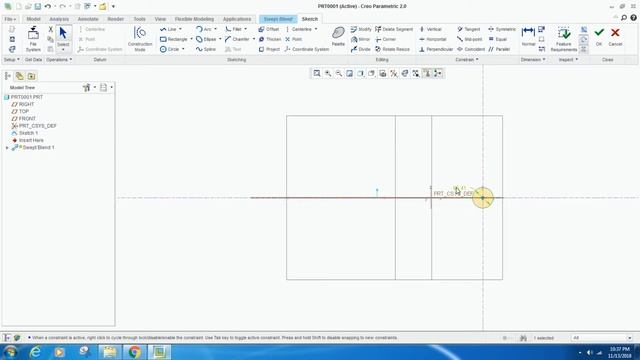Create a Normal dimension

528,36
